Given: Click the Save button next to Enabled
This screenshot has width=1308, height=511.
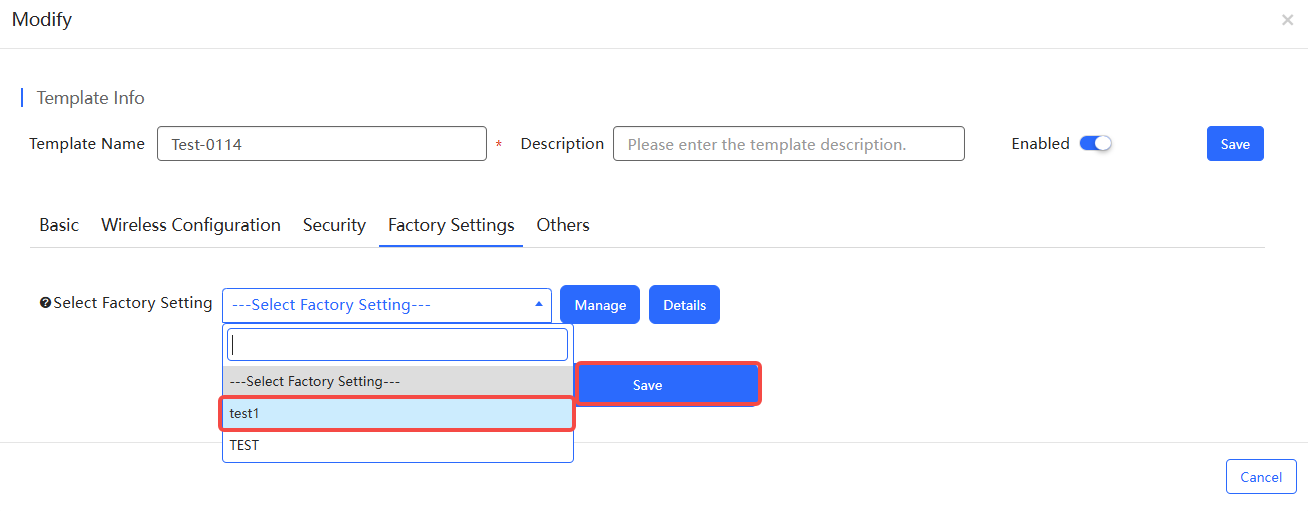Looking at the screenshot, I should (x=1235, y=144).
